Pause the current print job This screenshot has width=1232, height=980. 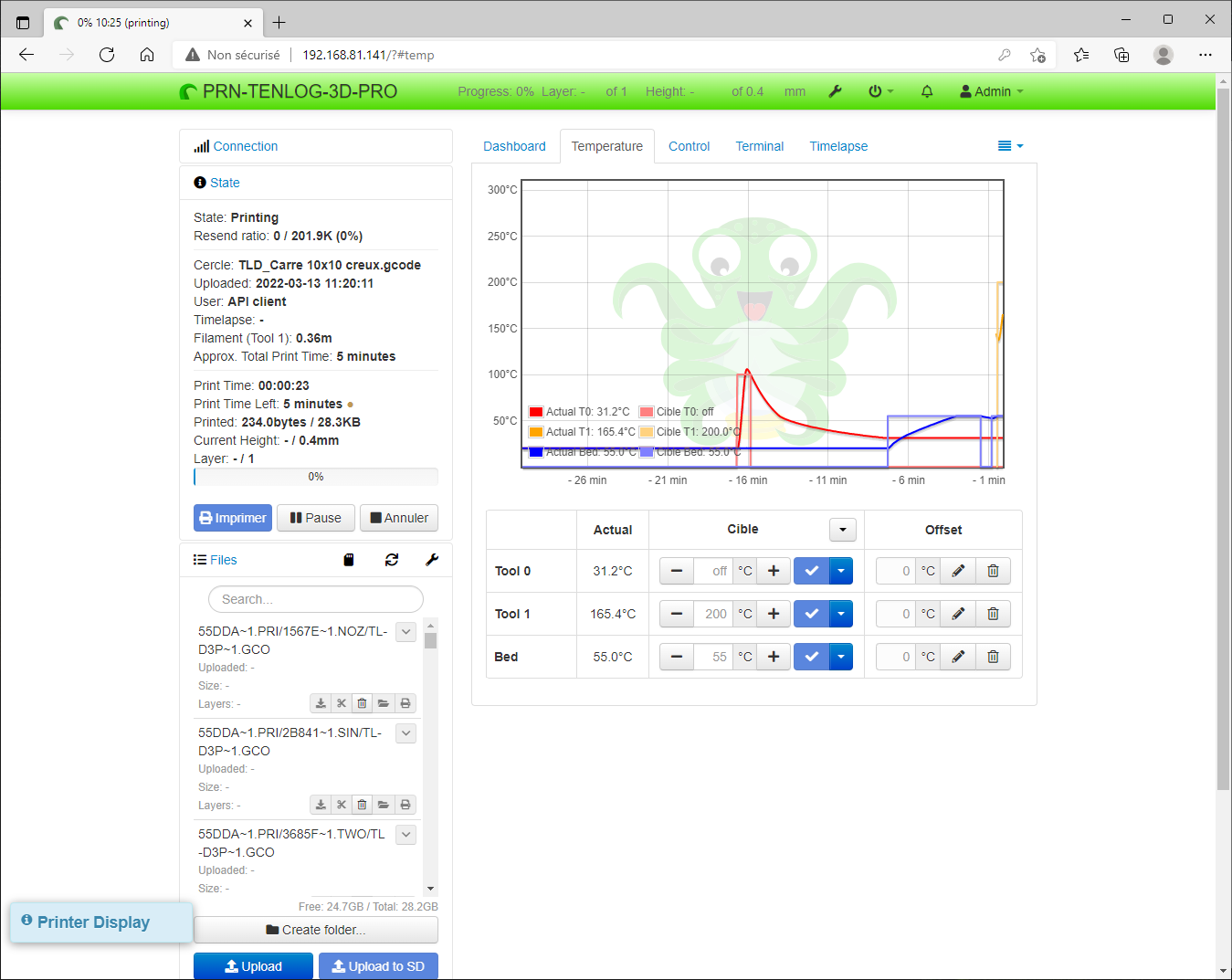[x=316, y=518]
